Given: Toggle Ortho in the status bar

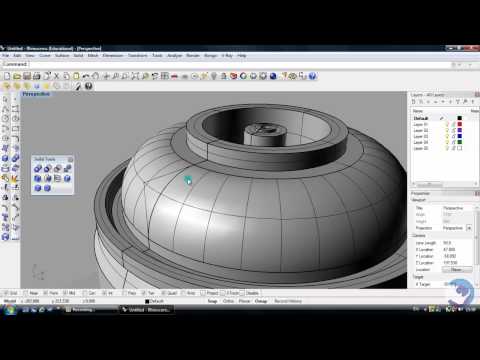Looking at the screenshot, I should (228, 301).
